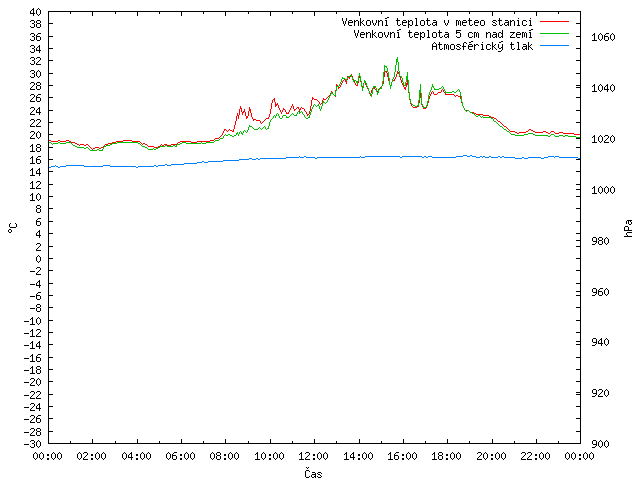640x480 pixels.
Task: Click the x-axis tick label '02:00'
Action: pyautogui.click(x=92, y=456)
